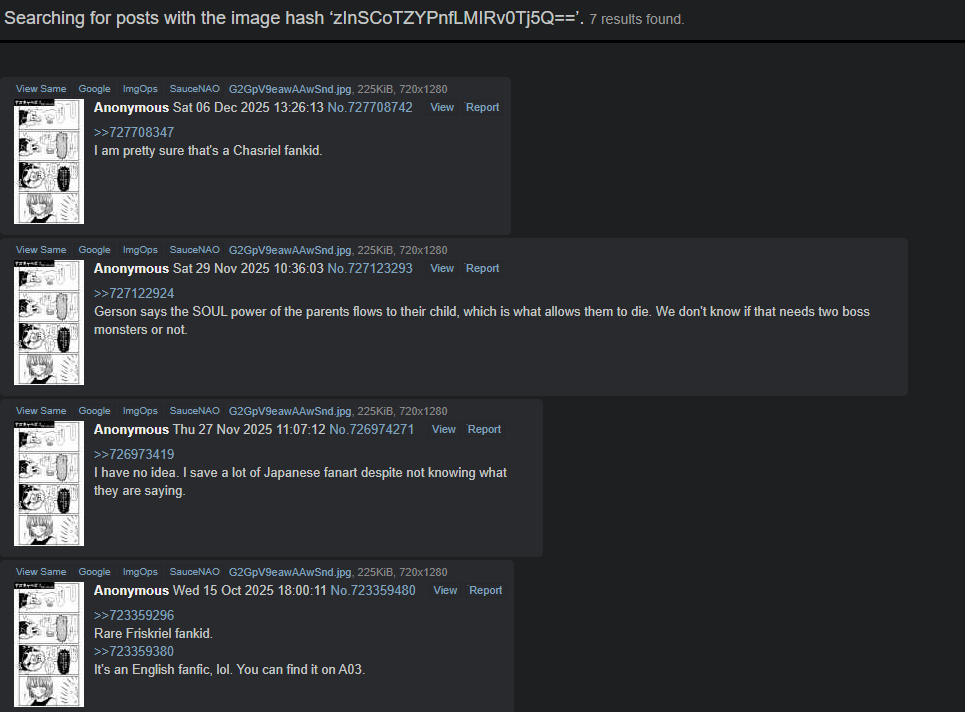Screen dimensions: 965x712
Task: Follow quote link >>723359296
Action: coord(134,615)
